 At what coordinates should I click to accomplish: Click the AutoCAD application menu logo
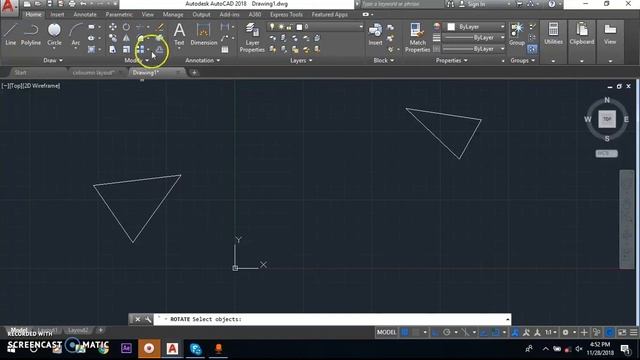pos(9,7)
